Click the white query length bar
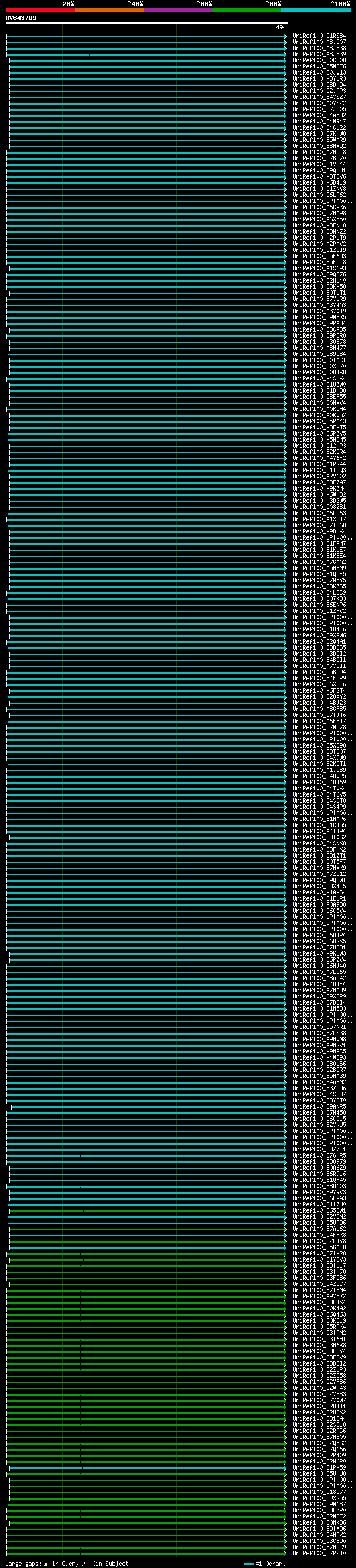The image size is (356, 1568). pyautogui.click(x=147, y=22)
